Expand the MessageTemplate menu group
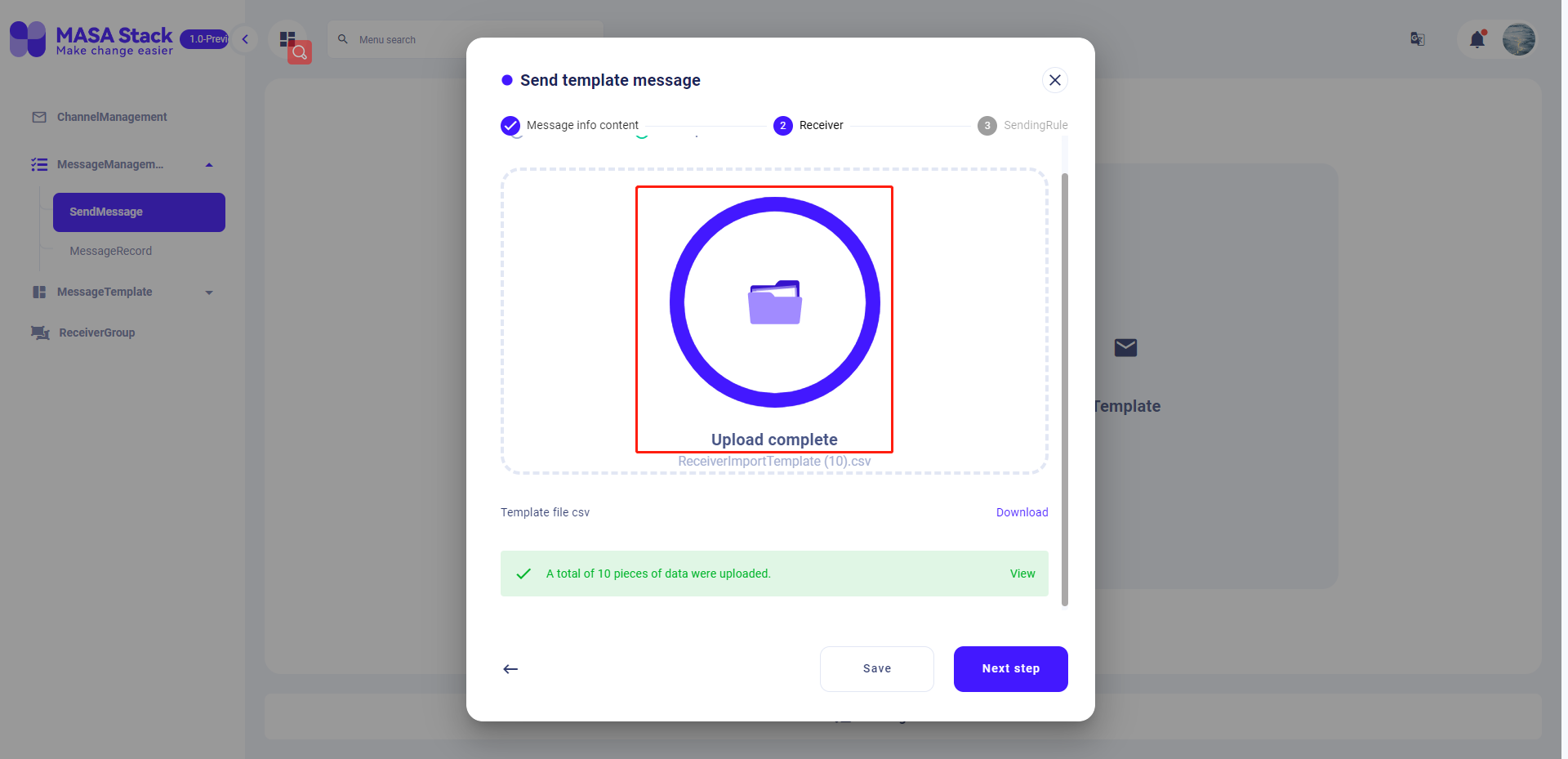The image size is (1568, 759). pyautogui.click(x=209, y=292)
